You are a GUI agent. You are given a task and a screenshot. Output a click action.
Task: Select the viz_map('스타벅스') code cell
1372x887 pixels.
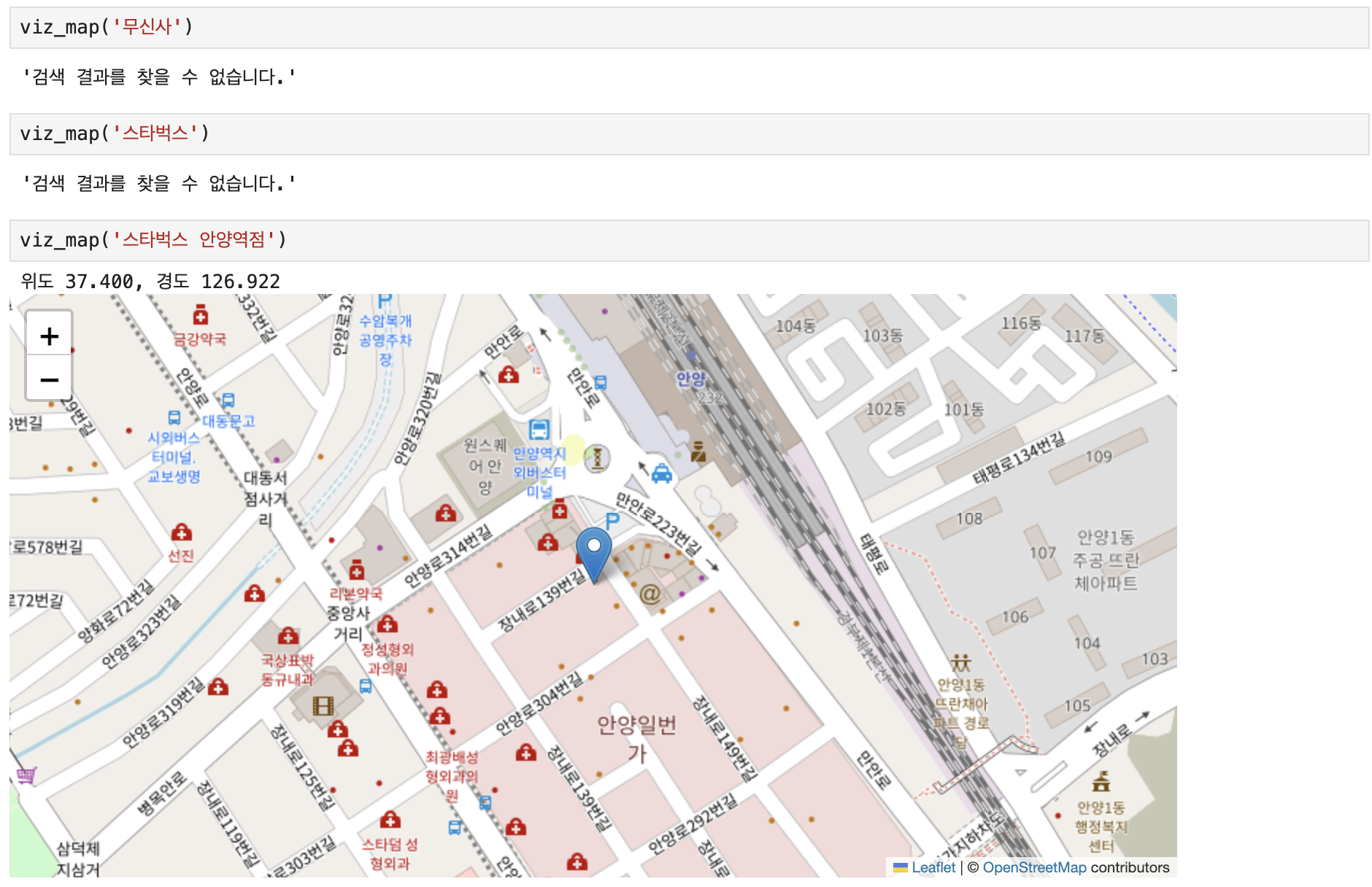(689, 134)
